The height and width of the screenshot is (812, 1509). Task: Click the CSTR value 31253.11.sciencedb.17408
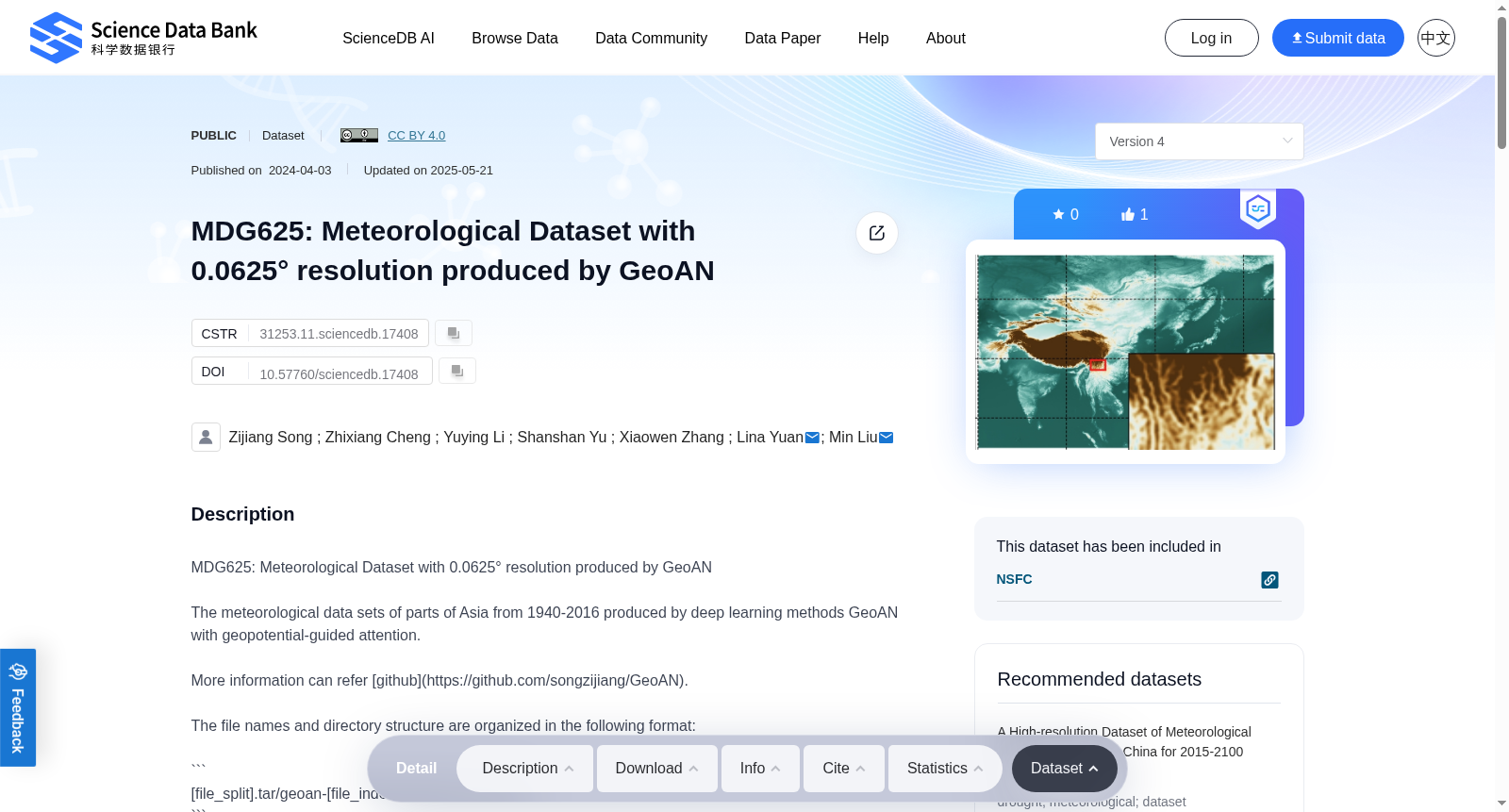[x=340, y=334]
